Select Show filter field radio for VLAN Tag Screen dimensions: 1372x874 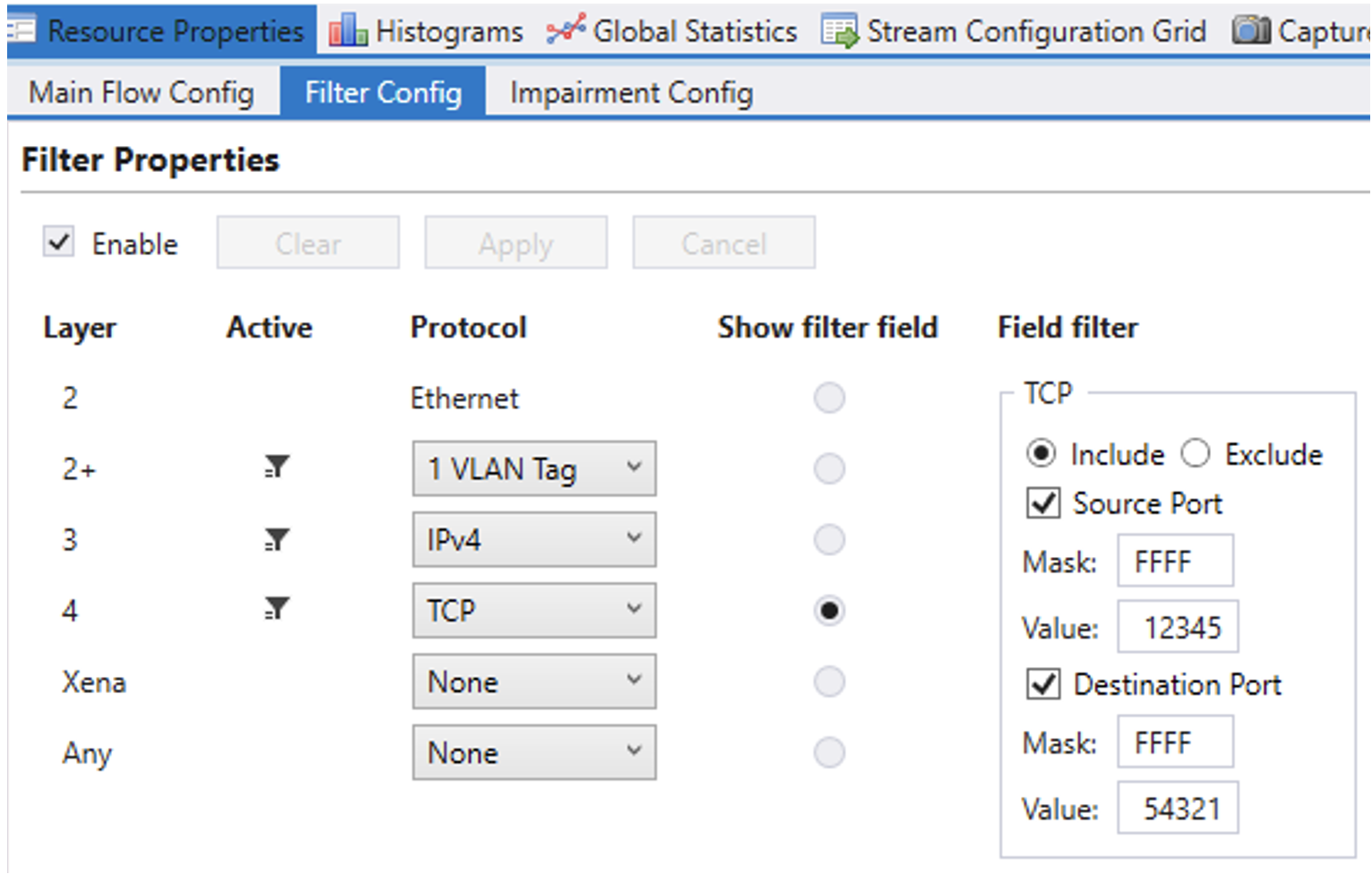click(829, 468)
